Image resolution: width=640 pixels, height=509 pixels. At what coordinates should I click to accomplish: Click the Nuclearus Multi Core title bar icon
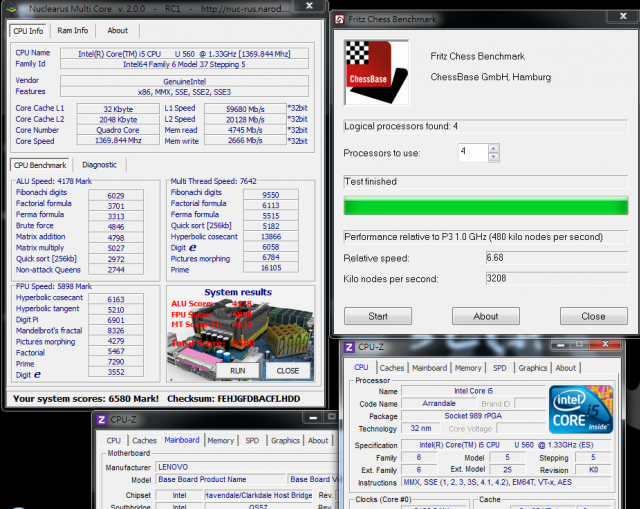click(x=12, y=9)
